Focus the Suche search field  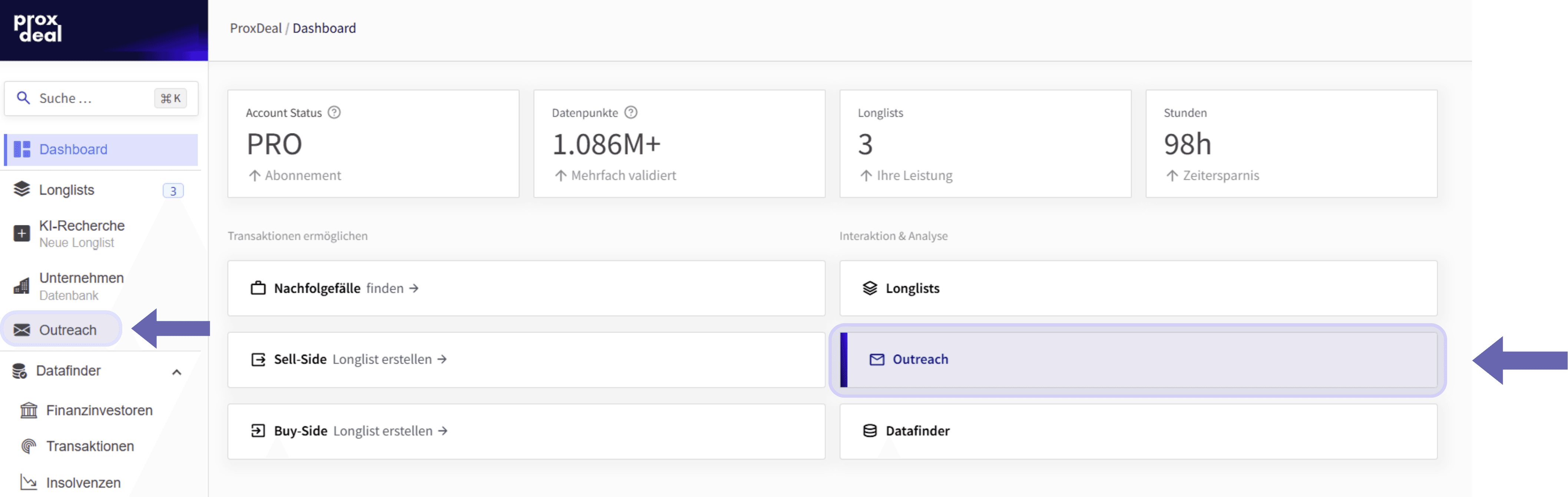pyautogui.click(x=101, y=99)
